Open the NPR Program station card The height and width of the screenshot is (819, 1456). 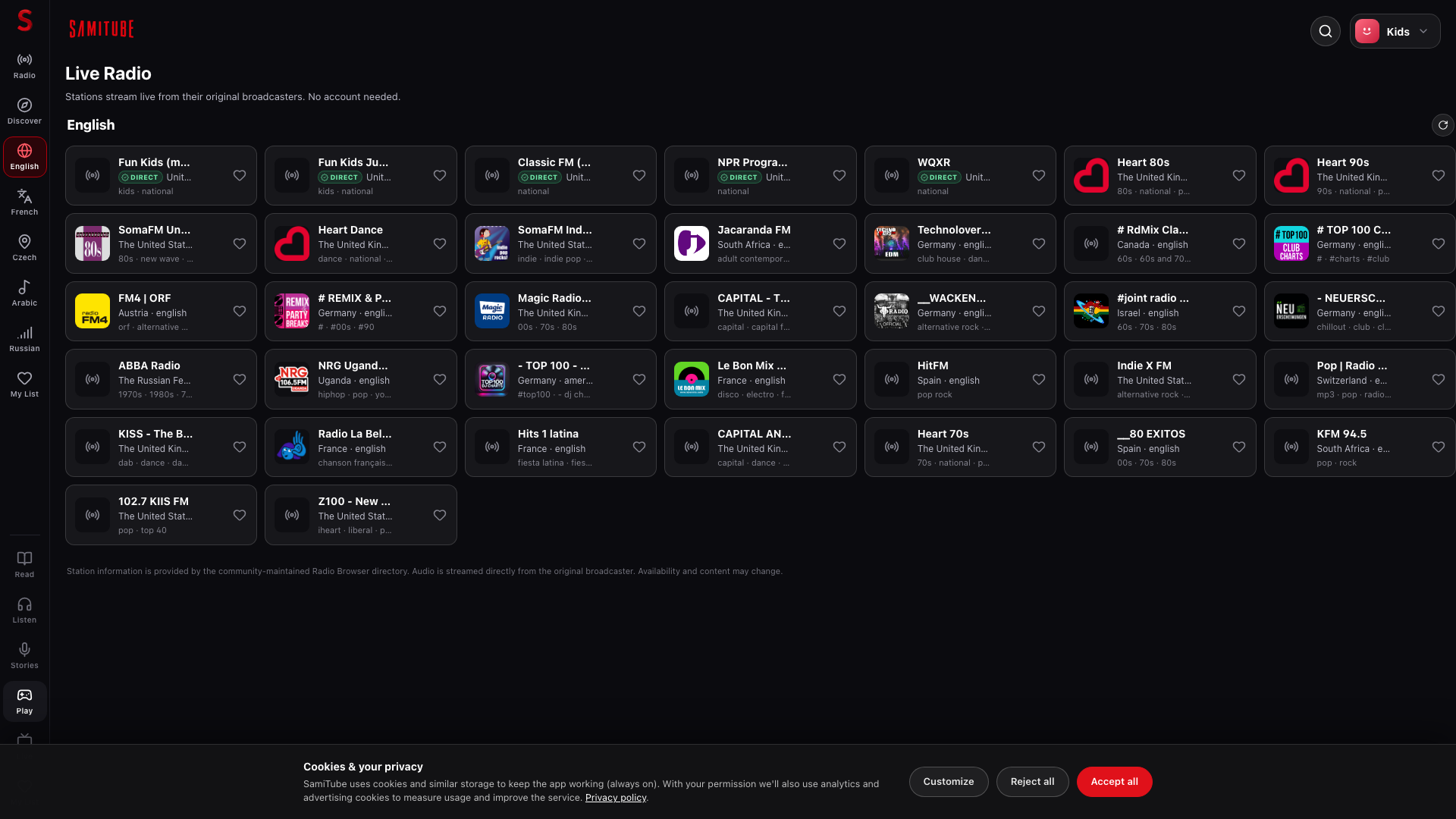761,176
